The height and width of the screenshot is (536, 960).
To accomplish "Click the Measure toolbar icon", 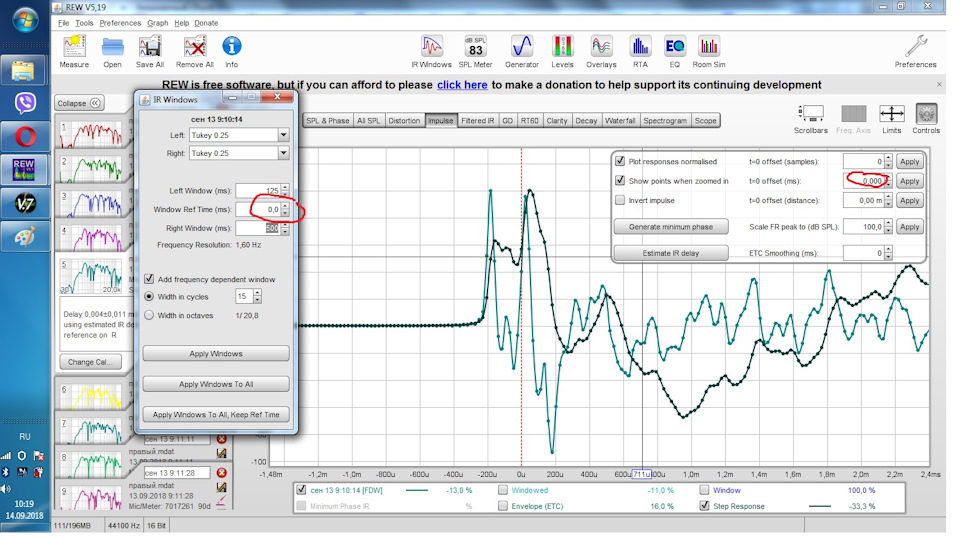I will tap(74, 47).
